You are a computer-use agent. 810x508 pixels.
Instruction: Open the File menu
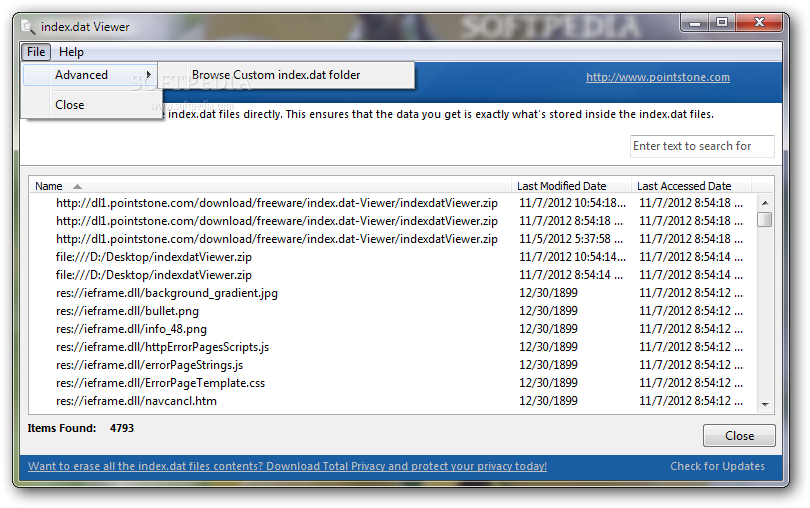(36, 52)
